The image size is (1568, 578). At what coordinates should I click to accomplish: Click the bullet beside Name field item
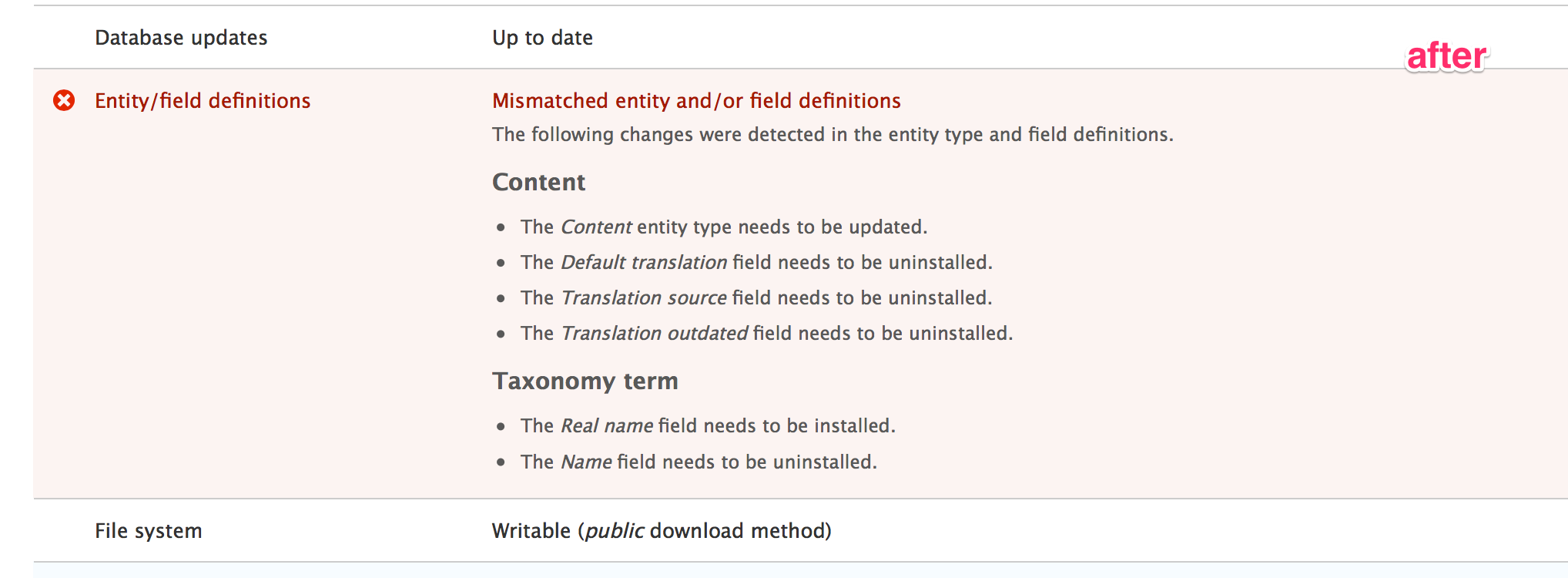click(x=501, y=463)
